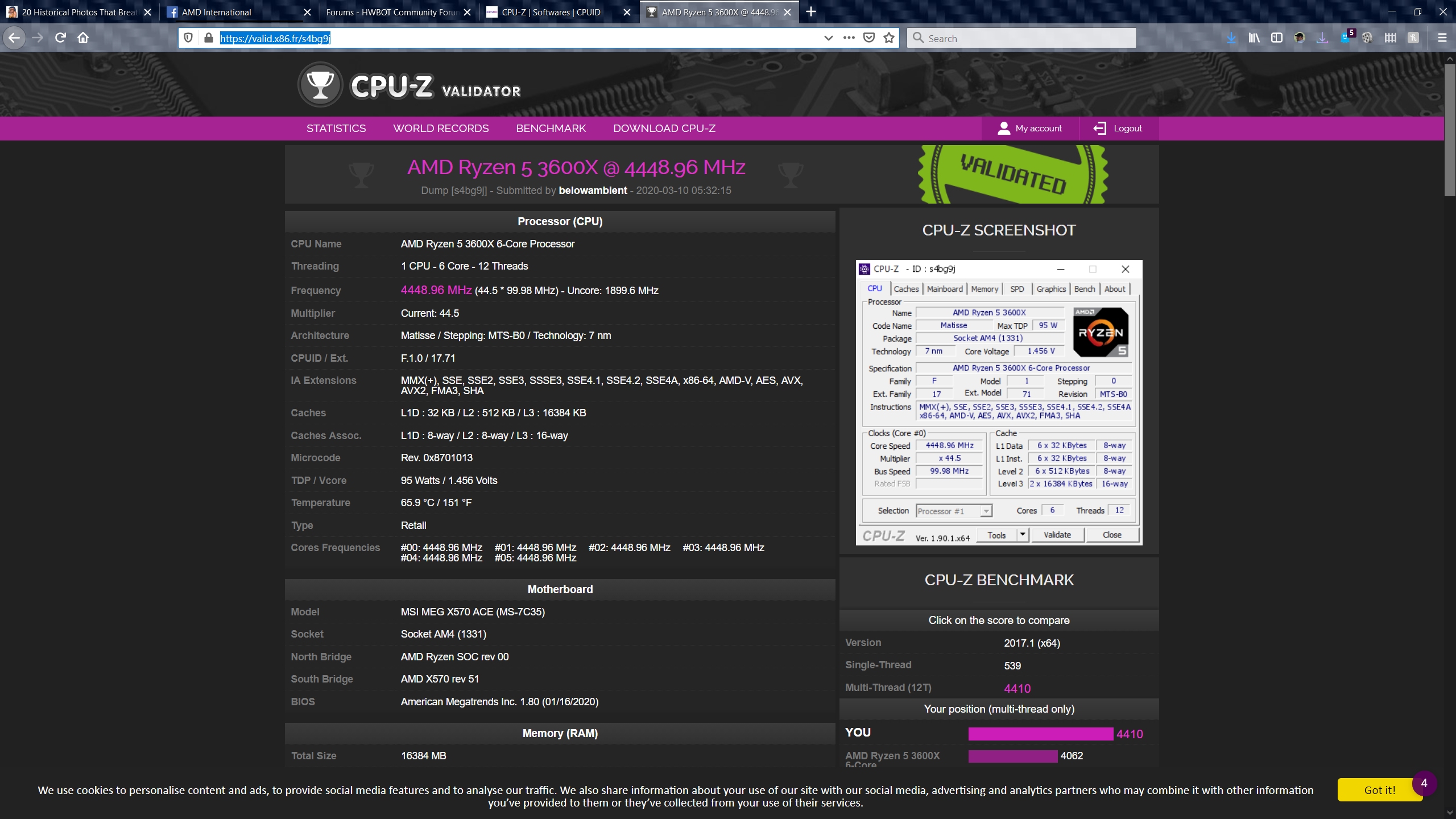This screenshot has height=819, width=1456.
Task: Select BIOS American Megatrends Inc. 1.80 text
Action: 499,702
